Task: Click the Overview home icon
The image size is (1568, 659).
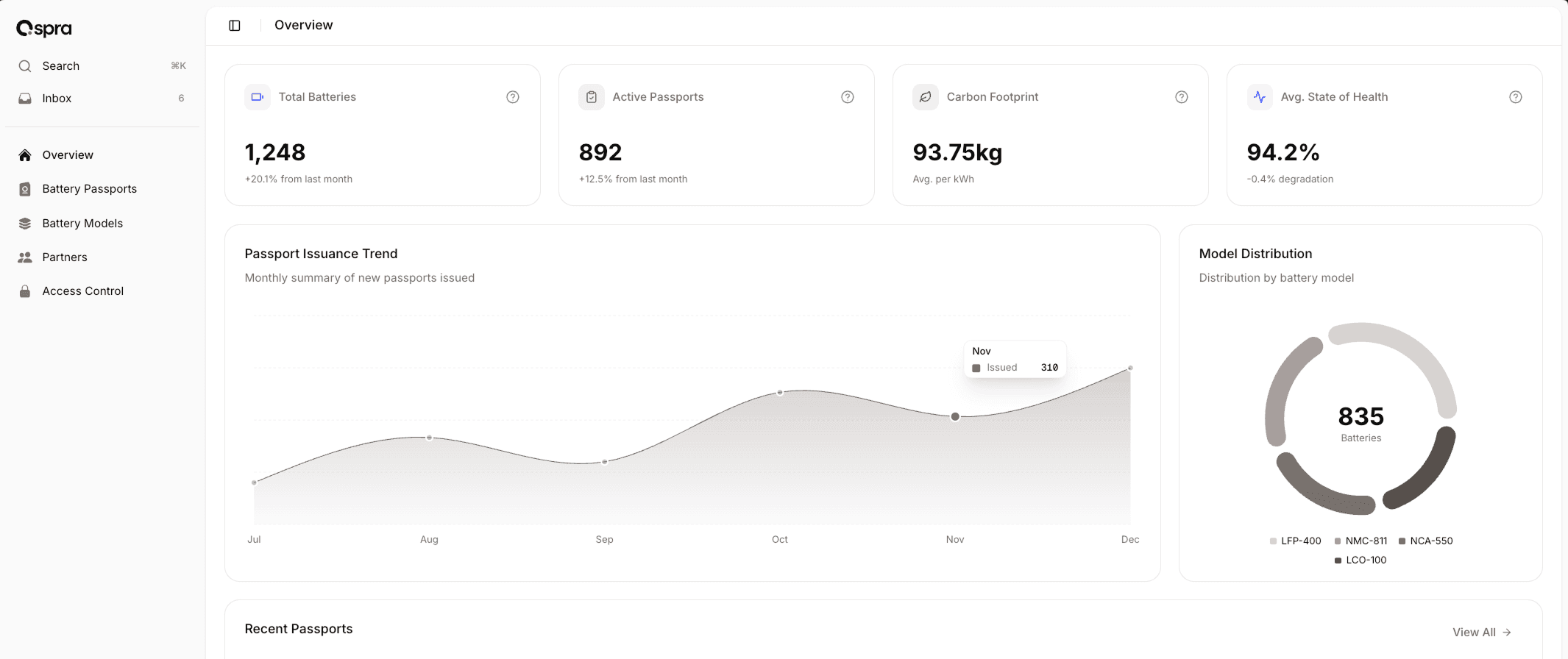Action: pyautogui.click(x=25, y=155)
